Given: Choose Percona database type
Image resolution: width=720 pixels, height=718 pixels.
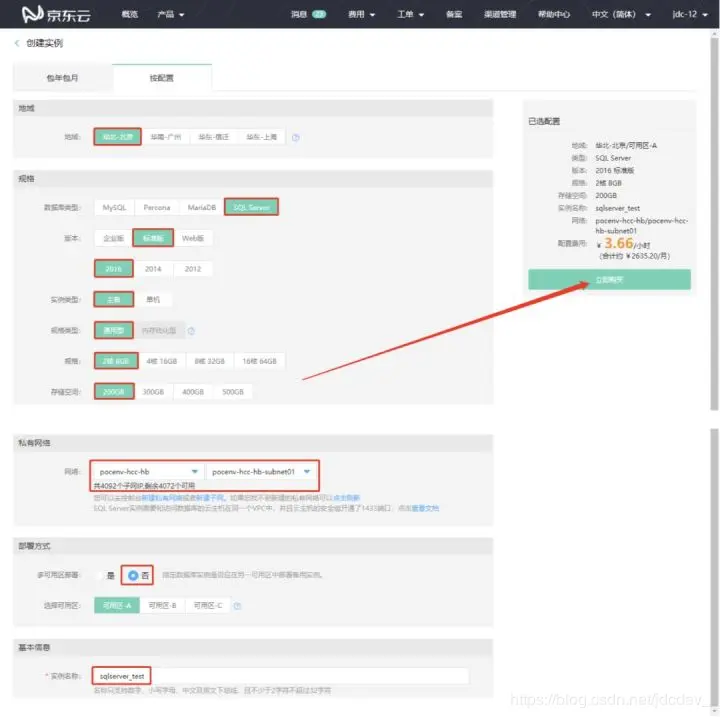Looking at the screenshot, I should pos(157,208).
